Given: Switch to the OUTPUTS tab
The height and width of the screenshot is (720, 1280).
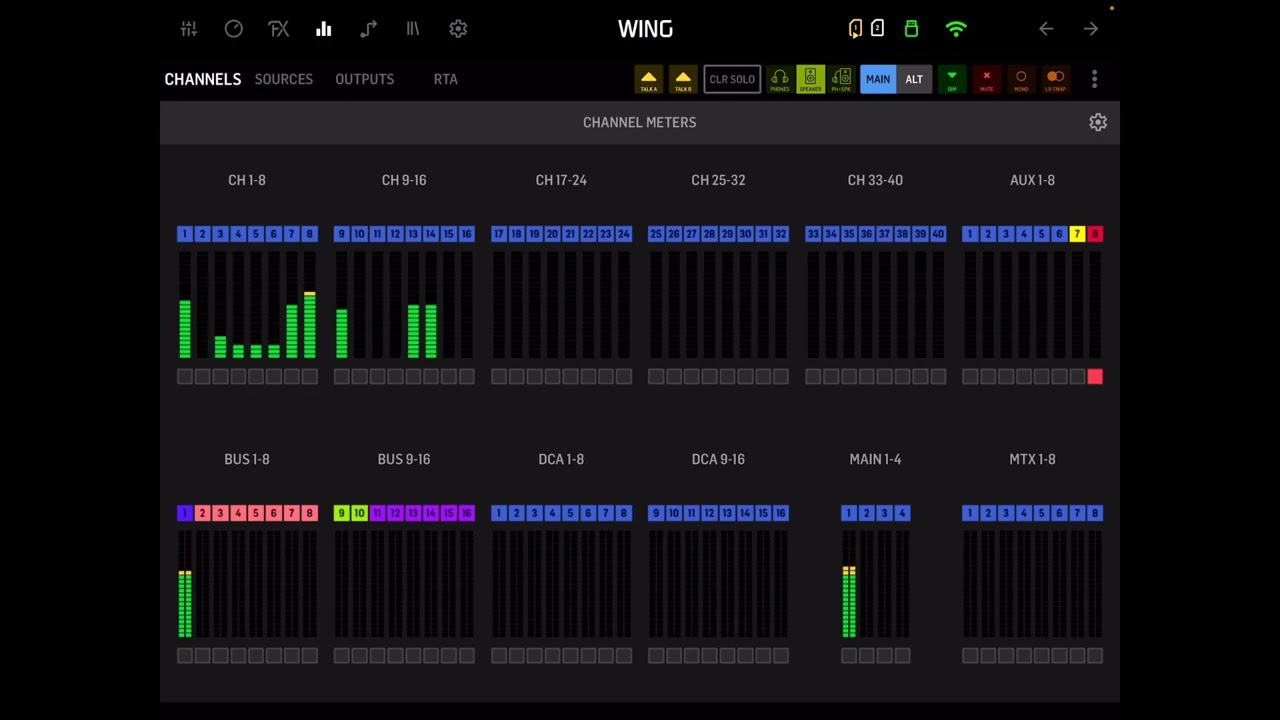Looking at the screenshot, I should click(365, 79).
